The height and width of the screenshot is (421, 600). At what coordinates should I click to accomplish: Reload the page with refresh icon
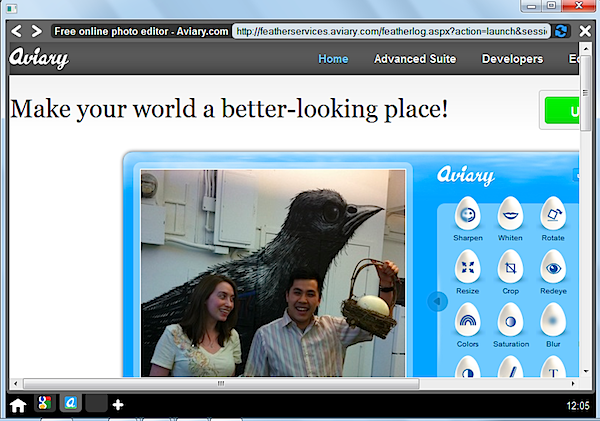561,31
